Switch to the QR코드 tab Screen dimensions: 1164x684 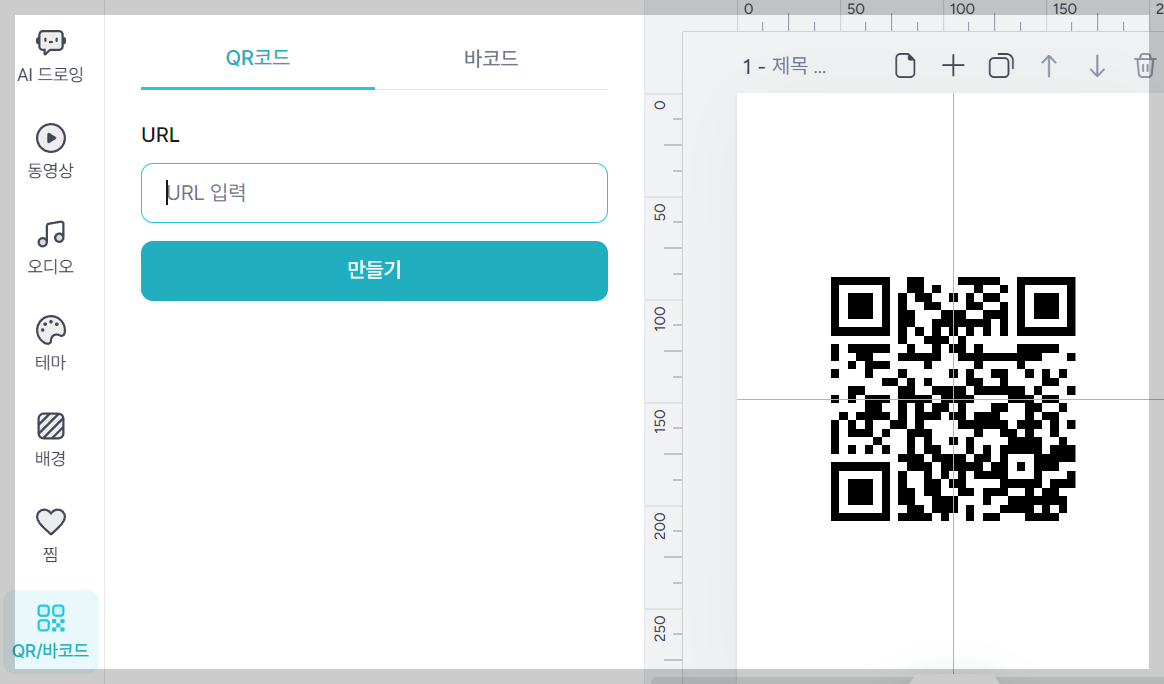point(258,58)
